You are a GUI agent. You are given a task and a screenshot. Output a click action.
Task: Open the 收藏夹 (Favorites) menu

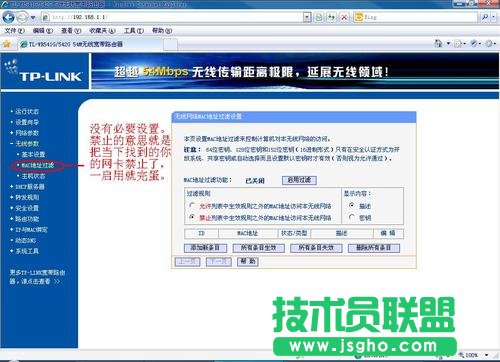[102, 31]
